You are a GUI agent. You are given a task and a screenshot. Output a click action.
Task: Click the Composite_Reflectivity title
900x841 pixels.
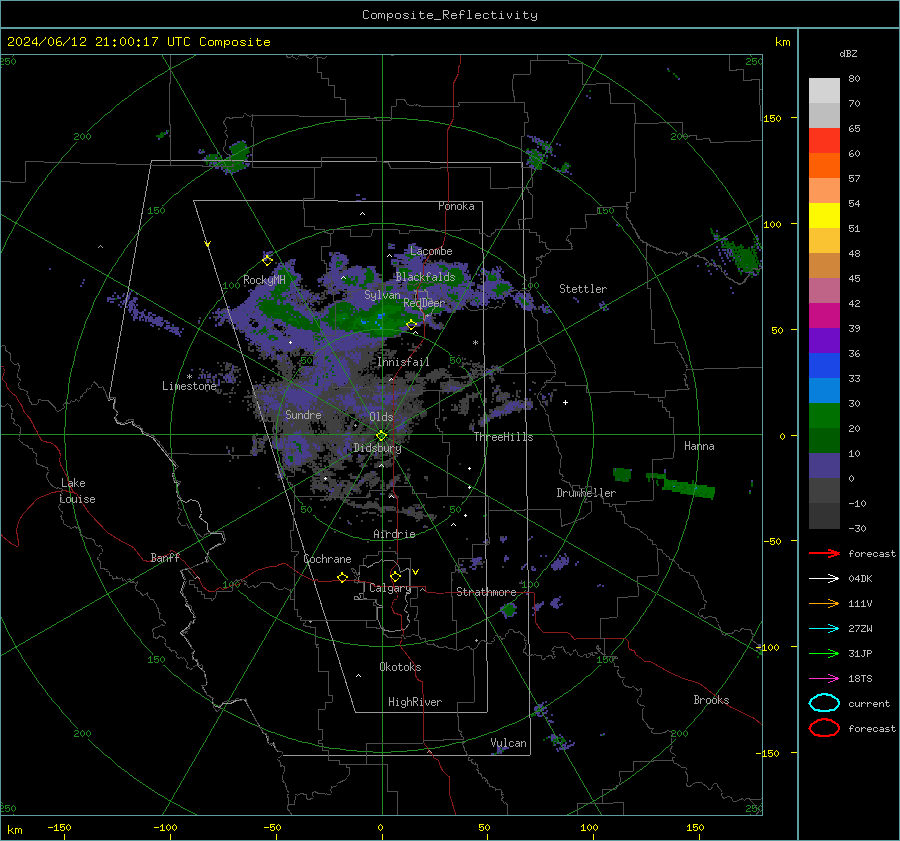click(x=450, y=15)
